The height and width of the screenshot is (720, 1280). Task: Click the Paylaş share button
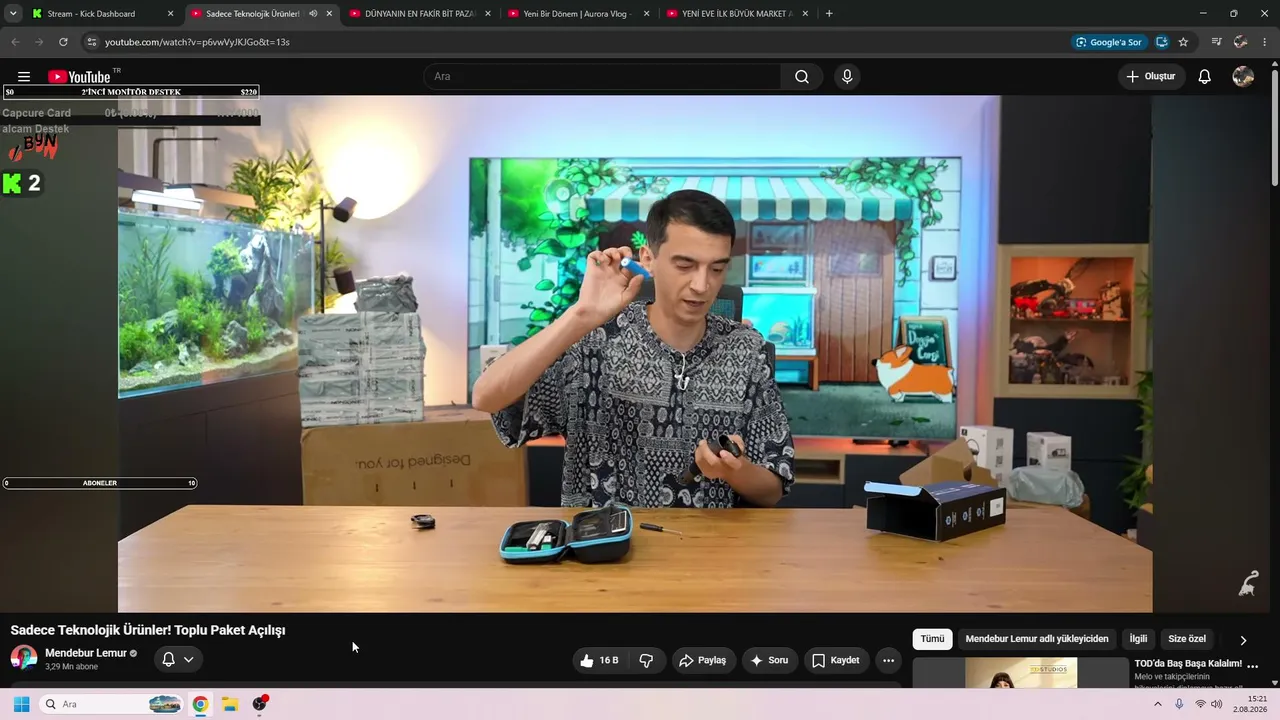[702, 660]
